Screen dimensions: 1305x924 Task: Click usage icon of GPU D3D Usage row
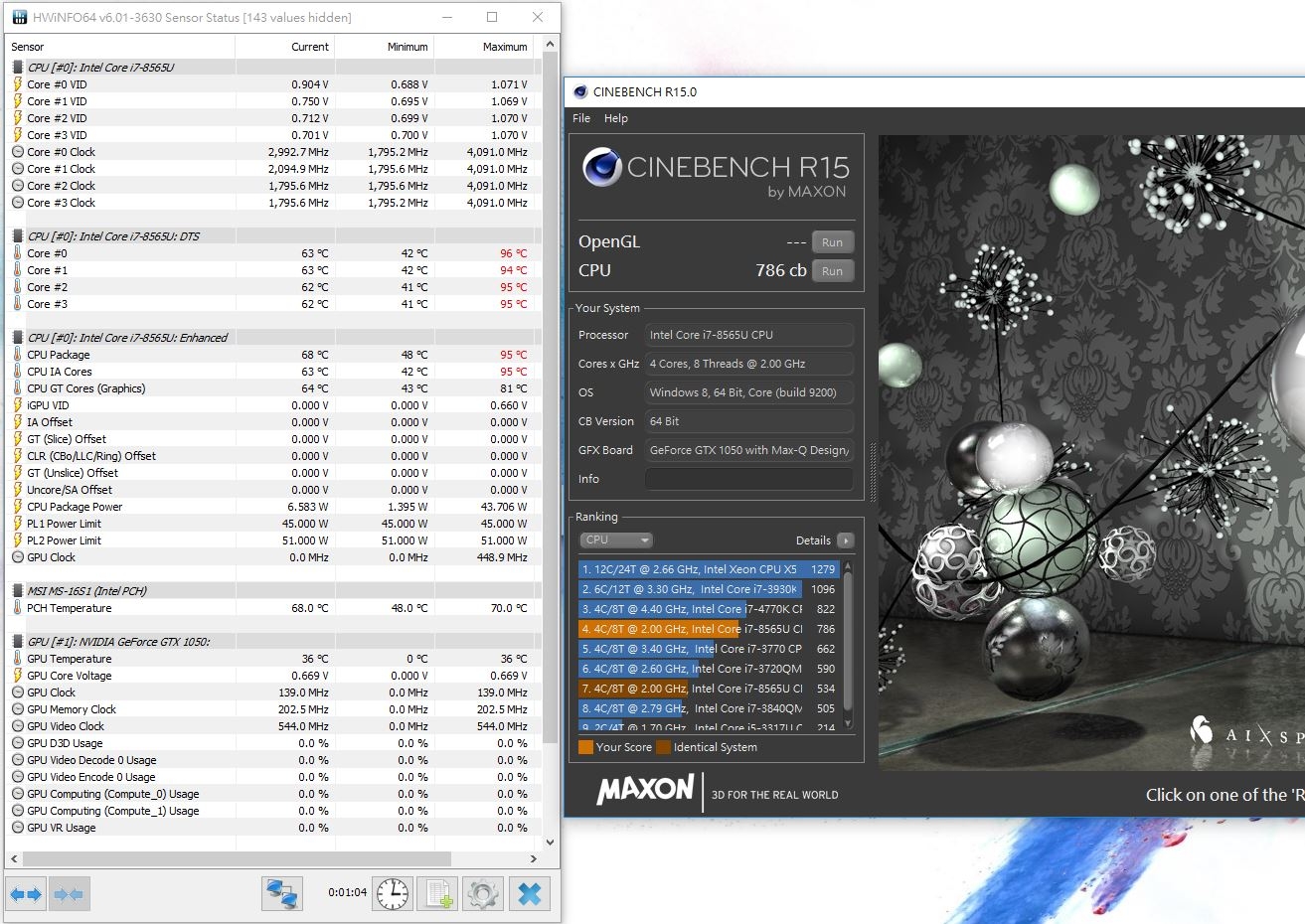point(17,743)
